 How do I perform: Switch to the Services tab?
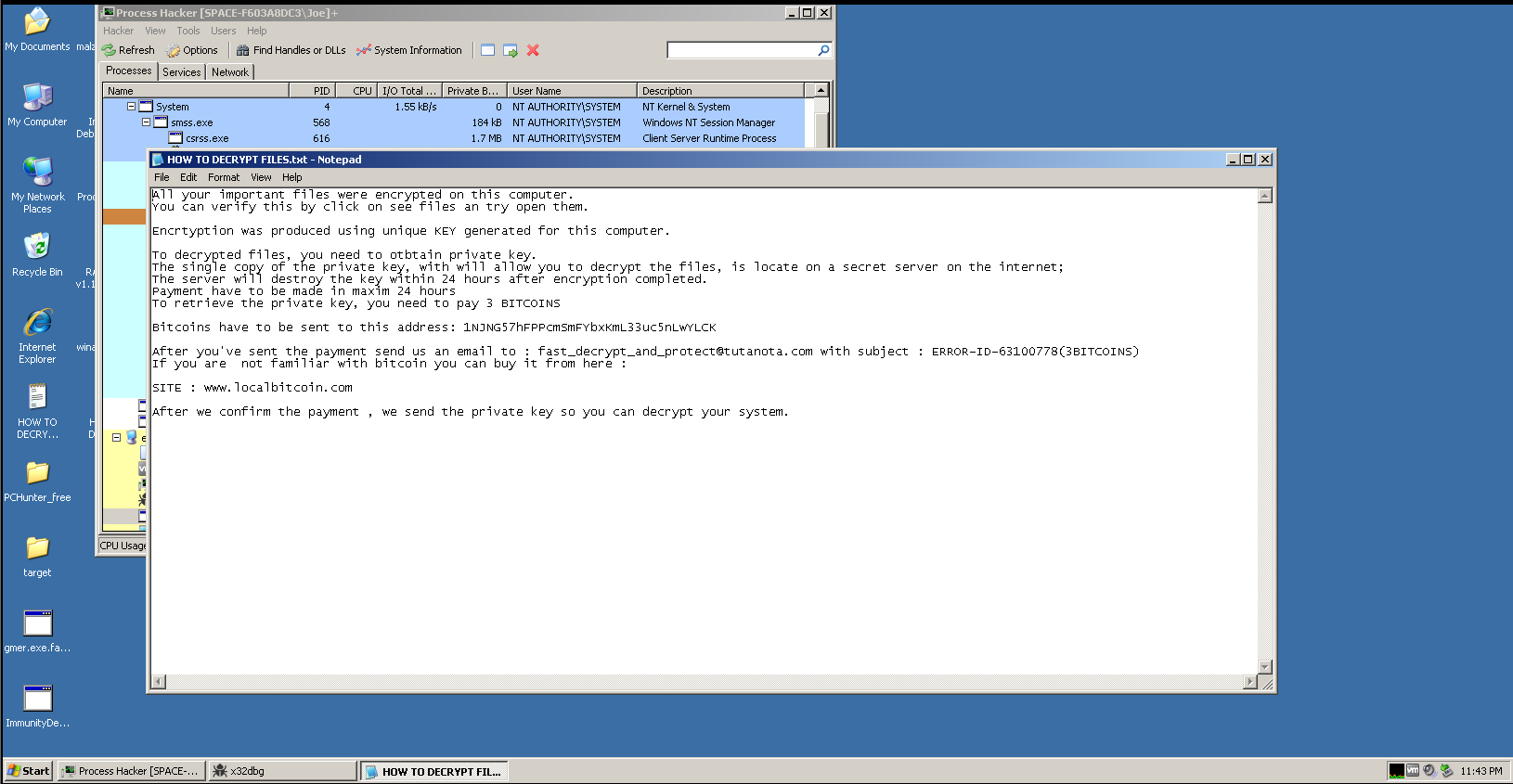pyautogui.click(x=181, y=71)
